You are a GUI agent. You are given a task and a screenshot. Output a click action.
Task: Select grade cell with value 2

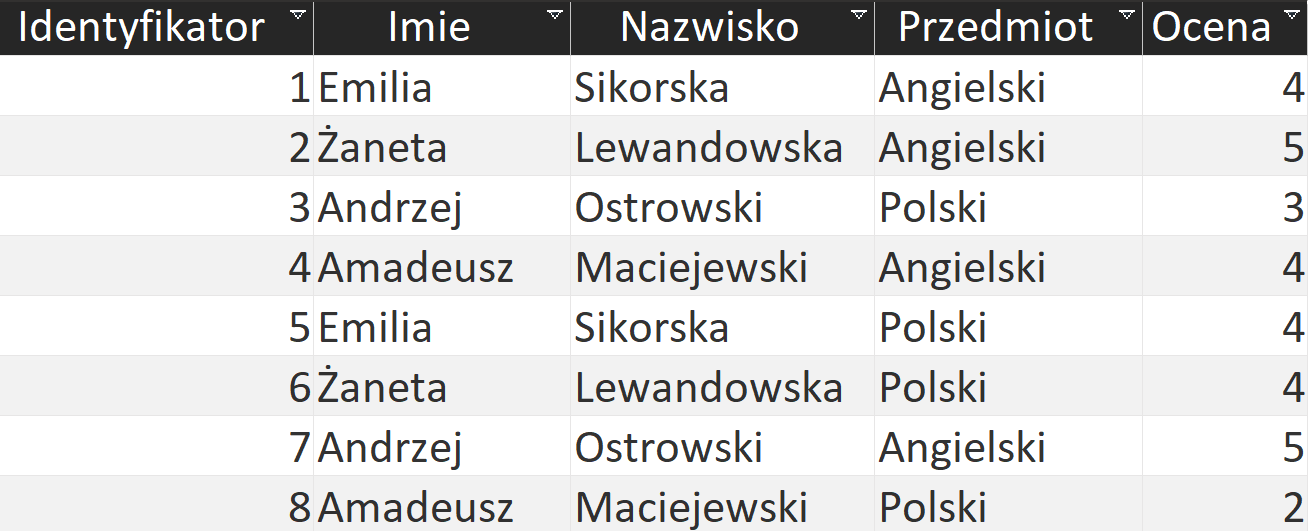[1225, 505]
